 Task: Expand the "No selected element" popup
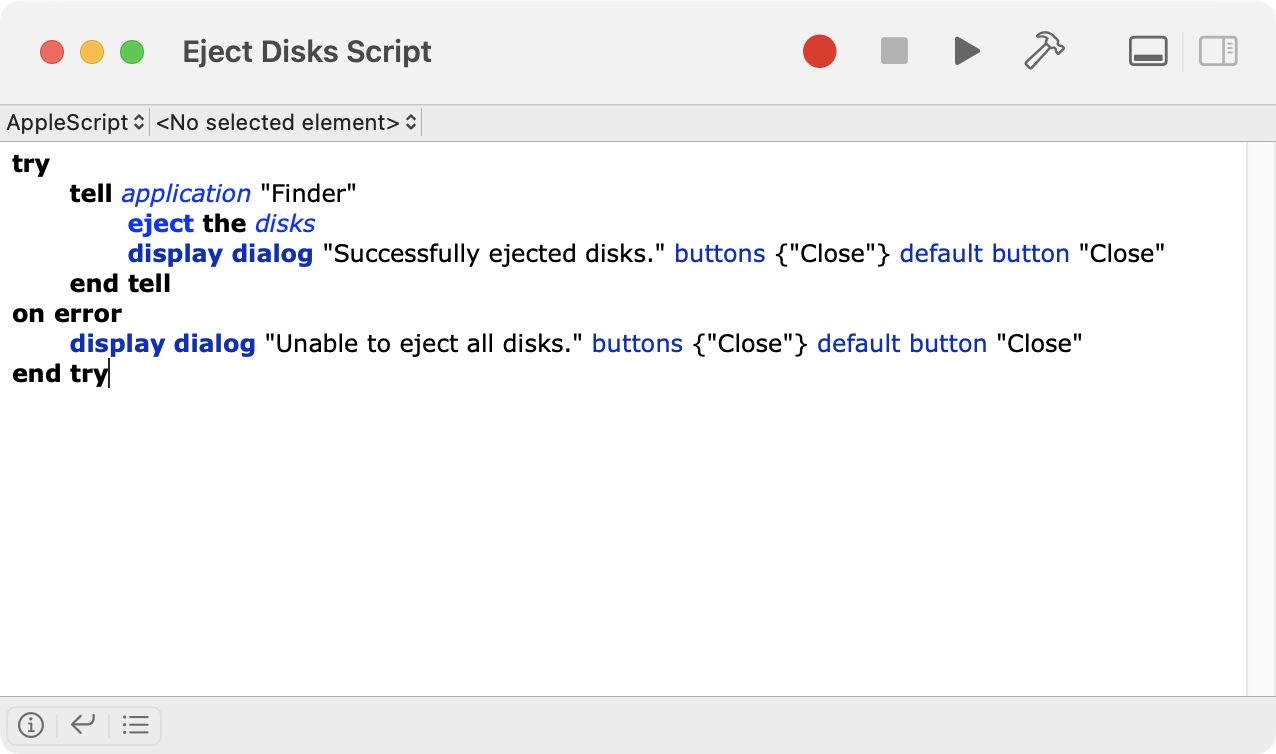click(x=286, y=123)
